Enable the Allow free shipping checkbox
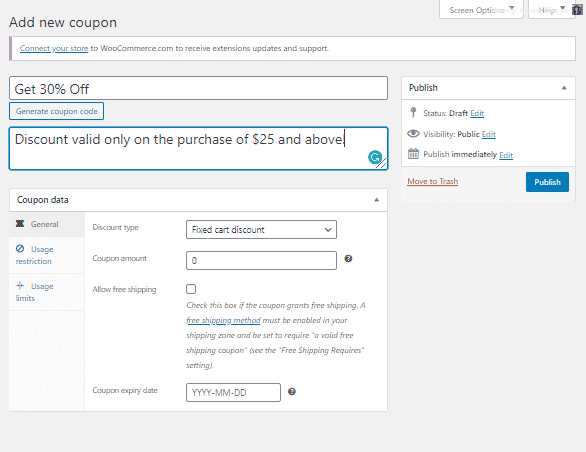Image resolution: width=586 pixels, height=452 pixels. click(191, 289)
